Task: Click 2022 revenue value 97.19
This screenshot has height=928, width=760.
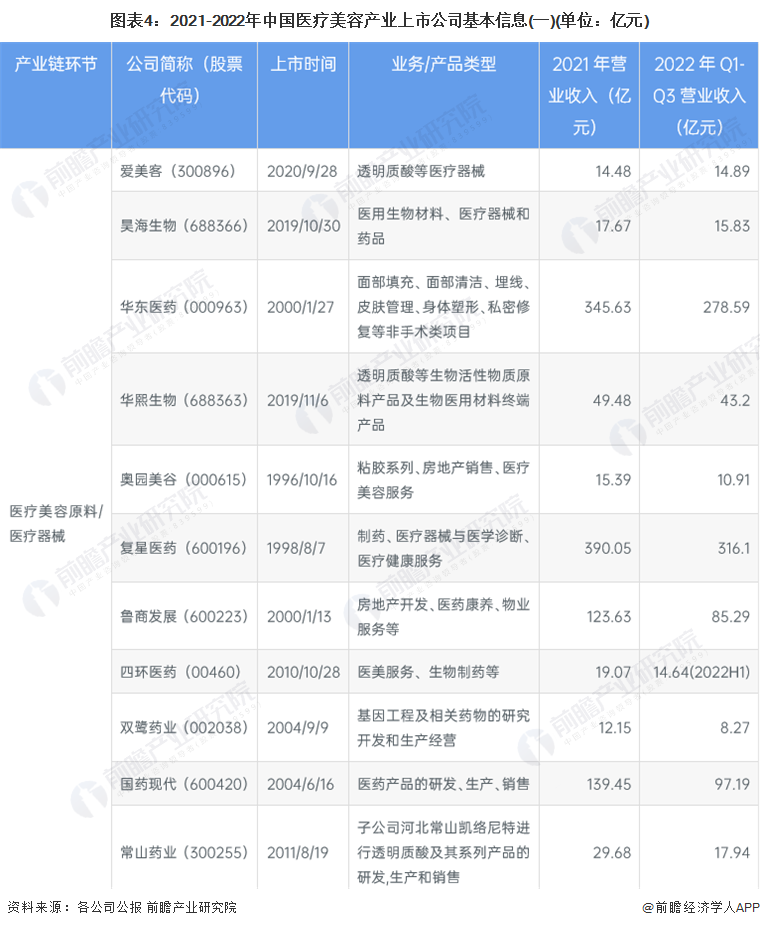Action: point(732,784)
